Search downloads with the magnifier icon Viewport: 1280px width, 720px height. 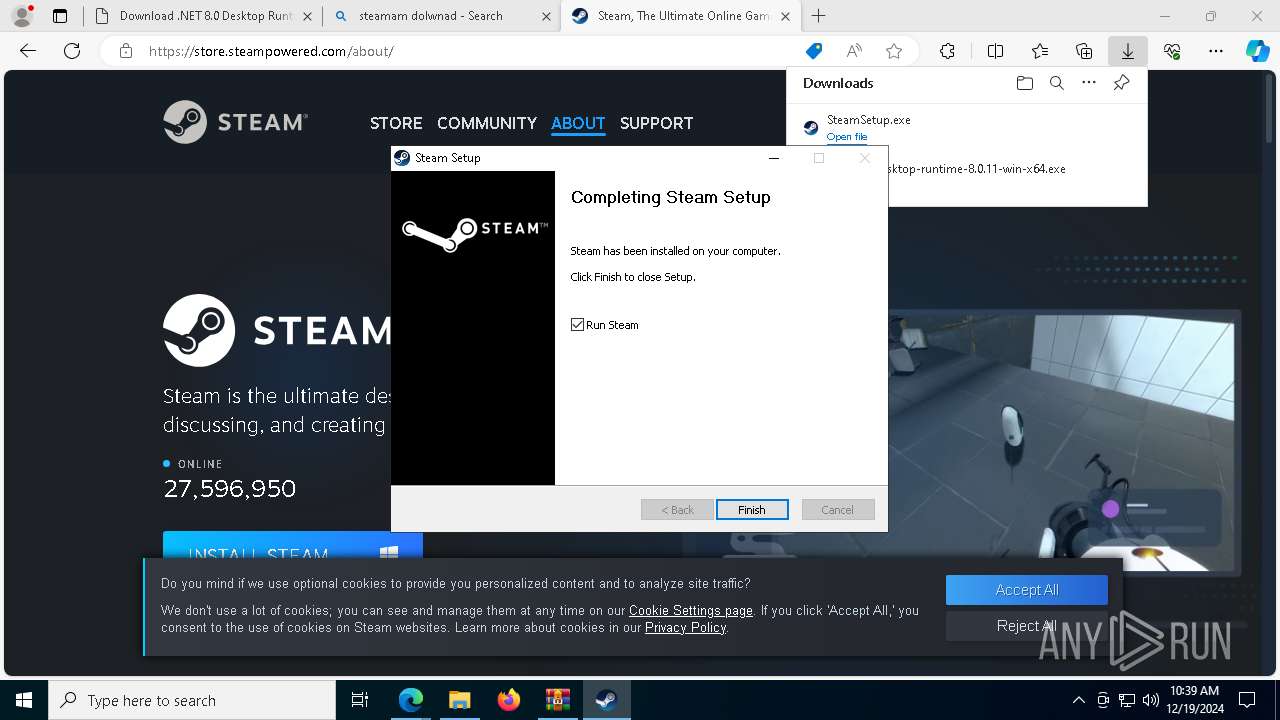coord(1056,83)
